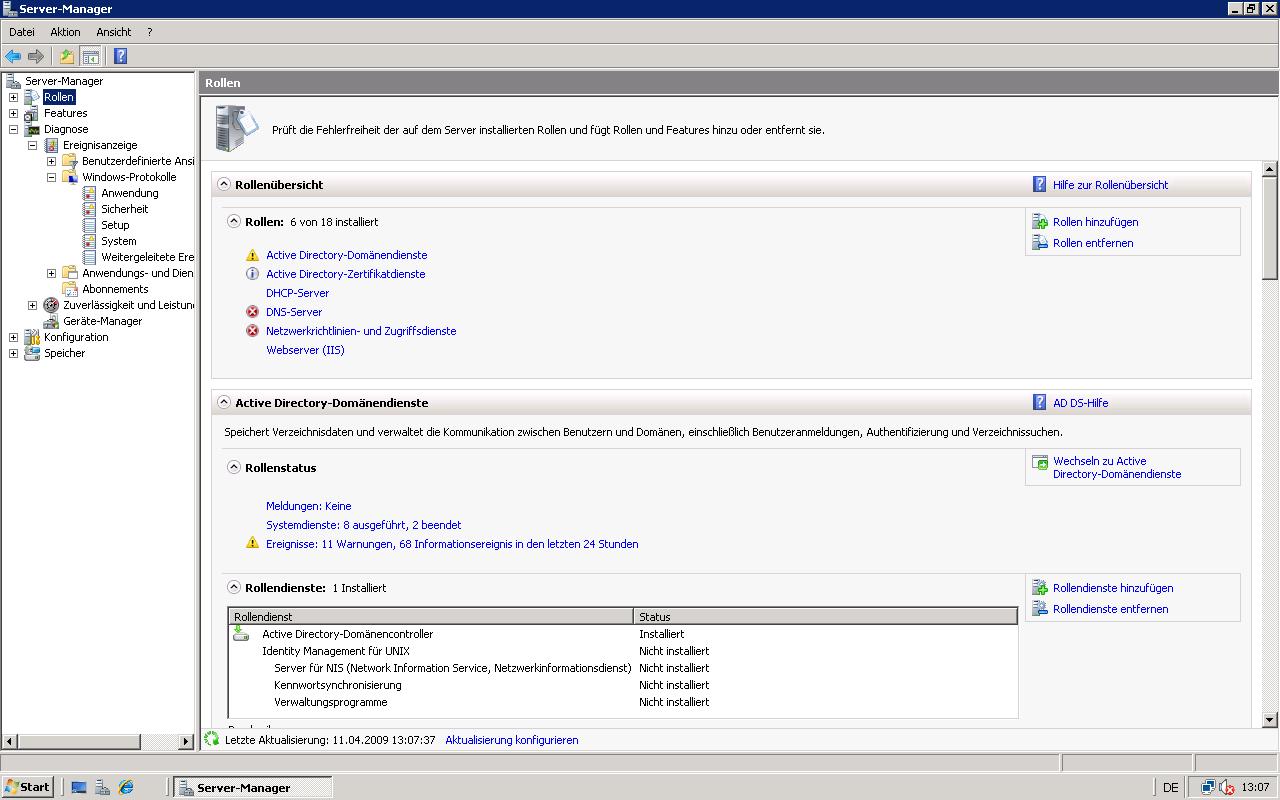Click the Status column header

pyautogui.click(x=825, y=617)
